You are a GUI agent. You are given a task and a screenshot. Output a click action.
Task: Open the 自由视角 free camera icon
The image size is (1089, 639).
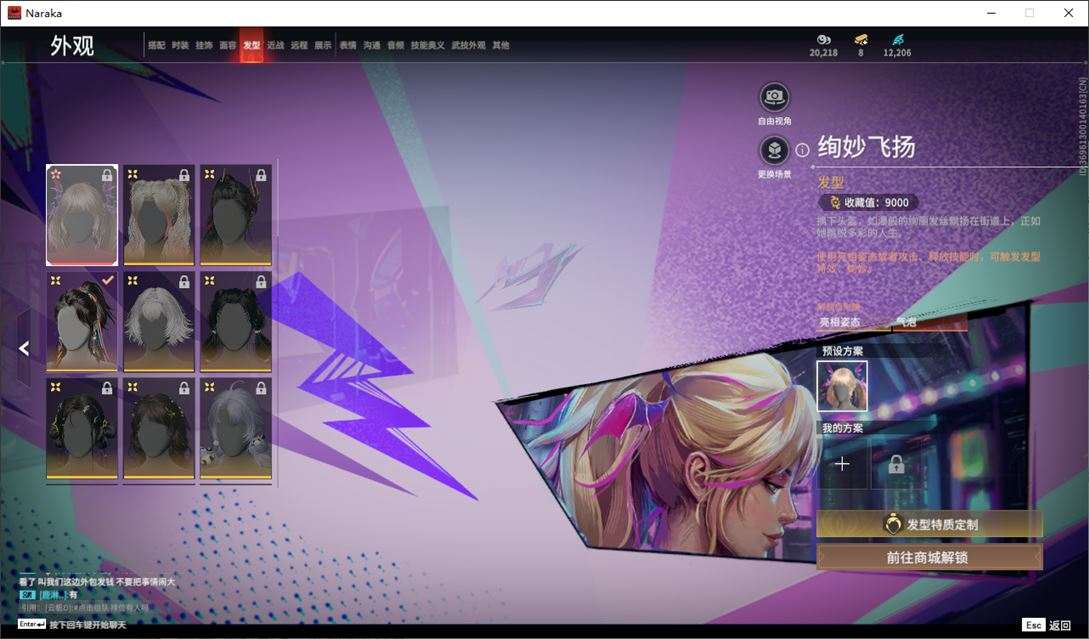[774, 97]
